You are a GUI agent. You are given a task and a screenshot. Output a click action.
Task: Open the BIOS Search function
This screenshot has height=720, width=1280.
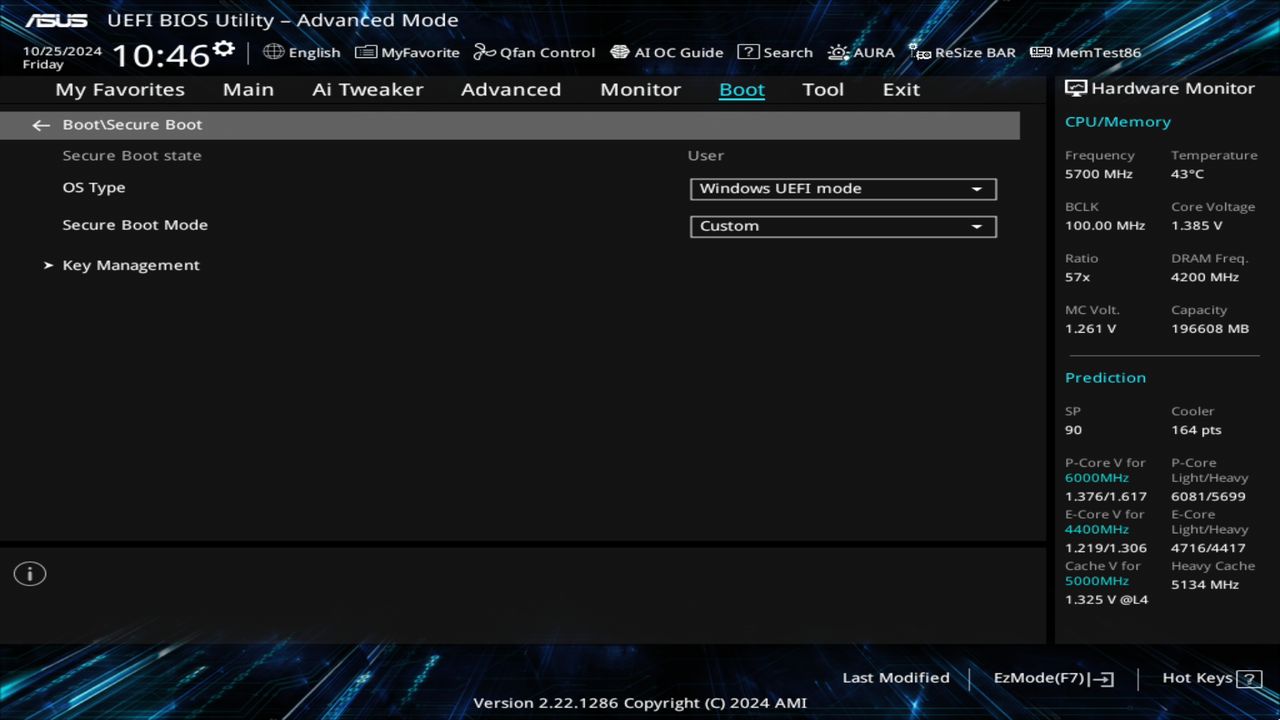775,52
